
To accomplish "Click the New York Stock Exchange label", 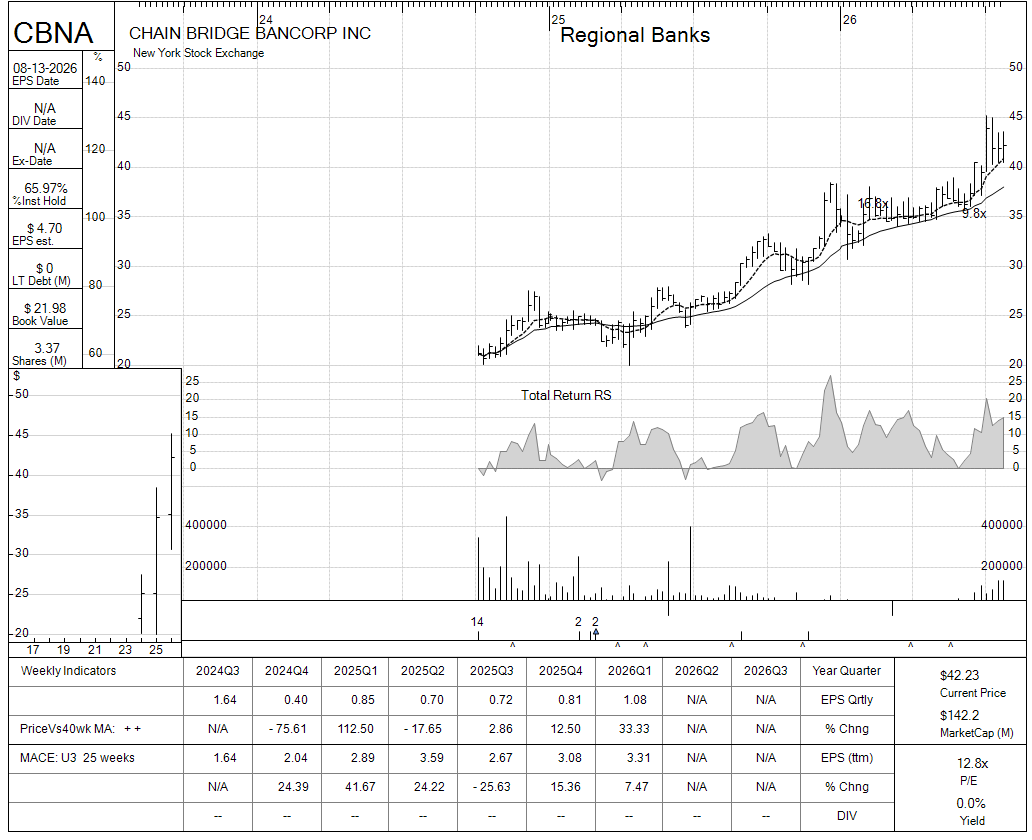I will (198, 53).
